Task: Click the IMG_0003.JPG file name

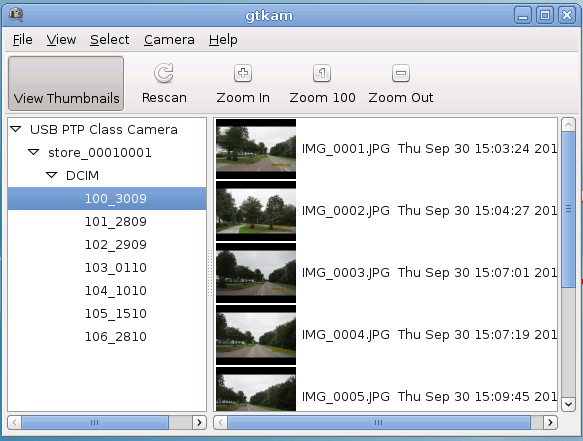Action: pyautogui.click(x=345, y=273)
